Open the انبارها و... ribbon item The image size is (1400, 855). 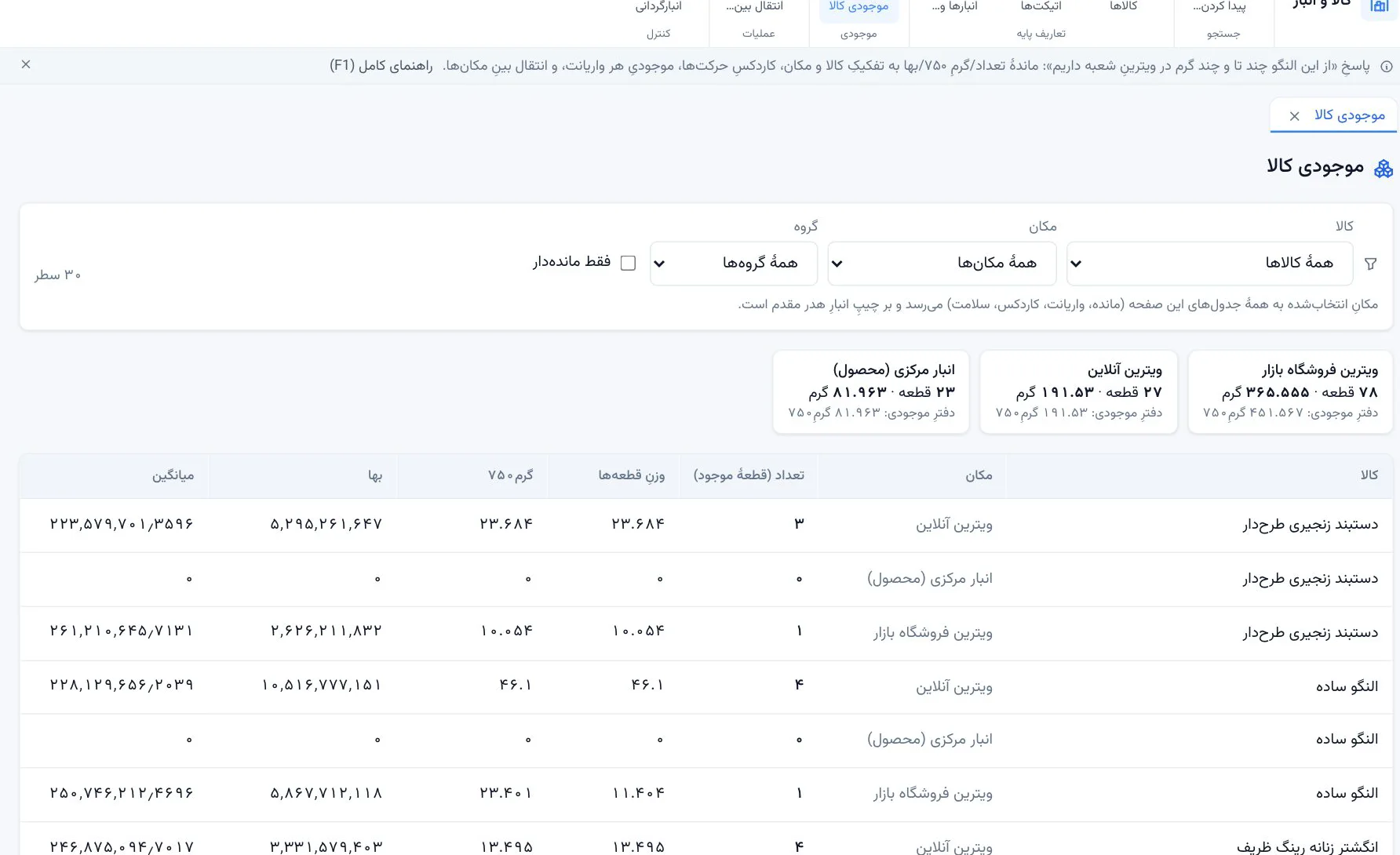954,8
